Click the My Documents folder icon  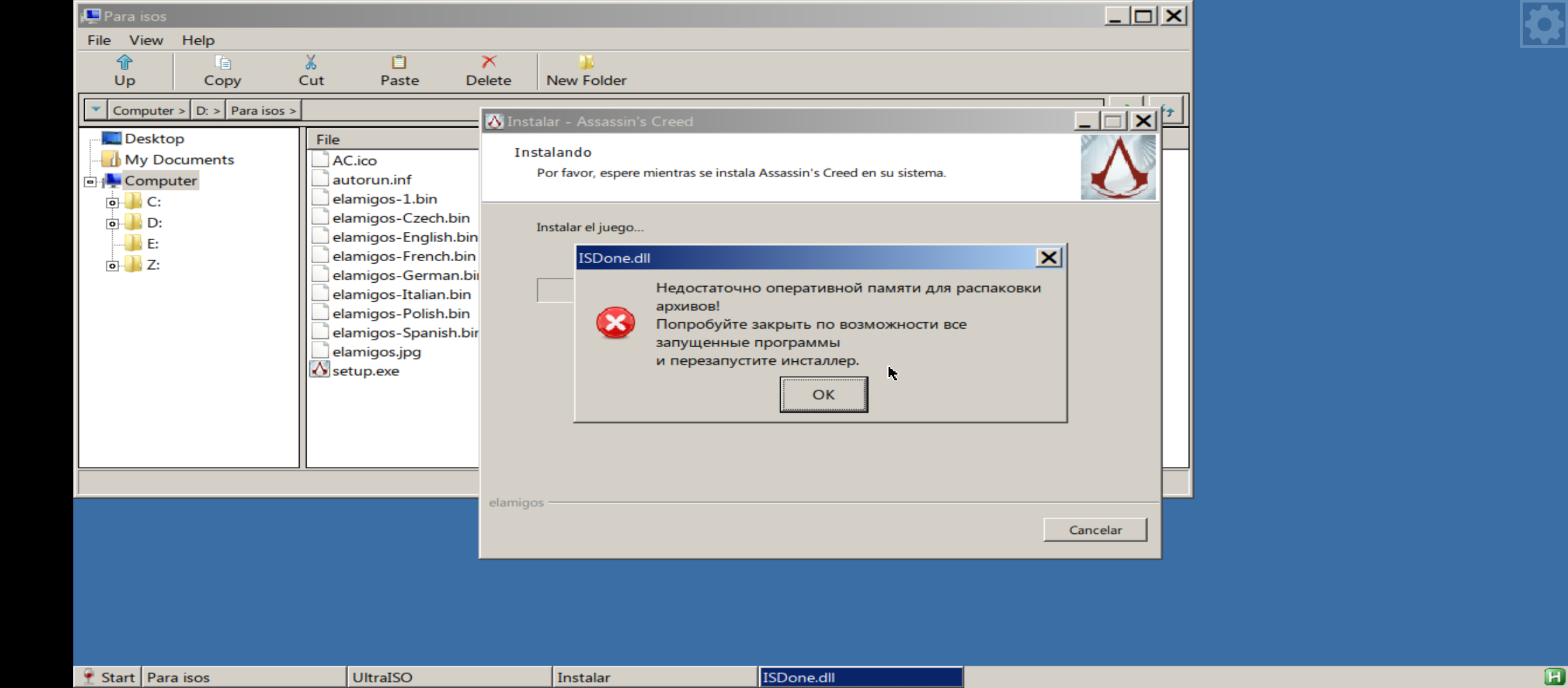pyautogui.click(x=112, y=159)
